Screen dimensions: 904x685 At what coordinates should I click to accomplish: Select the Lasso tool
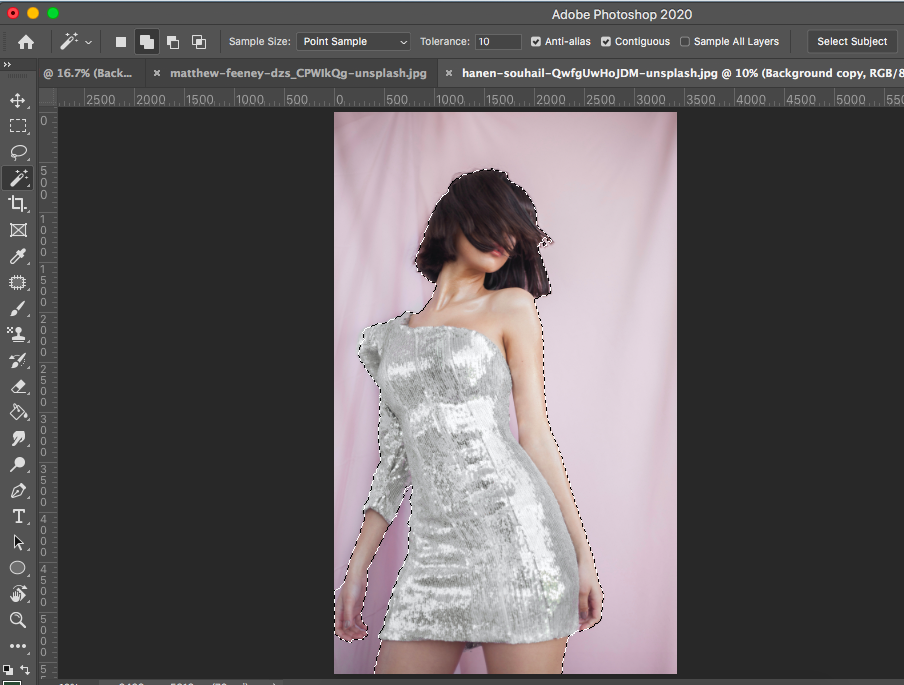[x=18, y=152]
